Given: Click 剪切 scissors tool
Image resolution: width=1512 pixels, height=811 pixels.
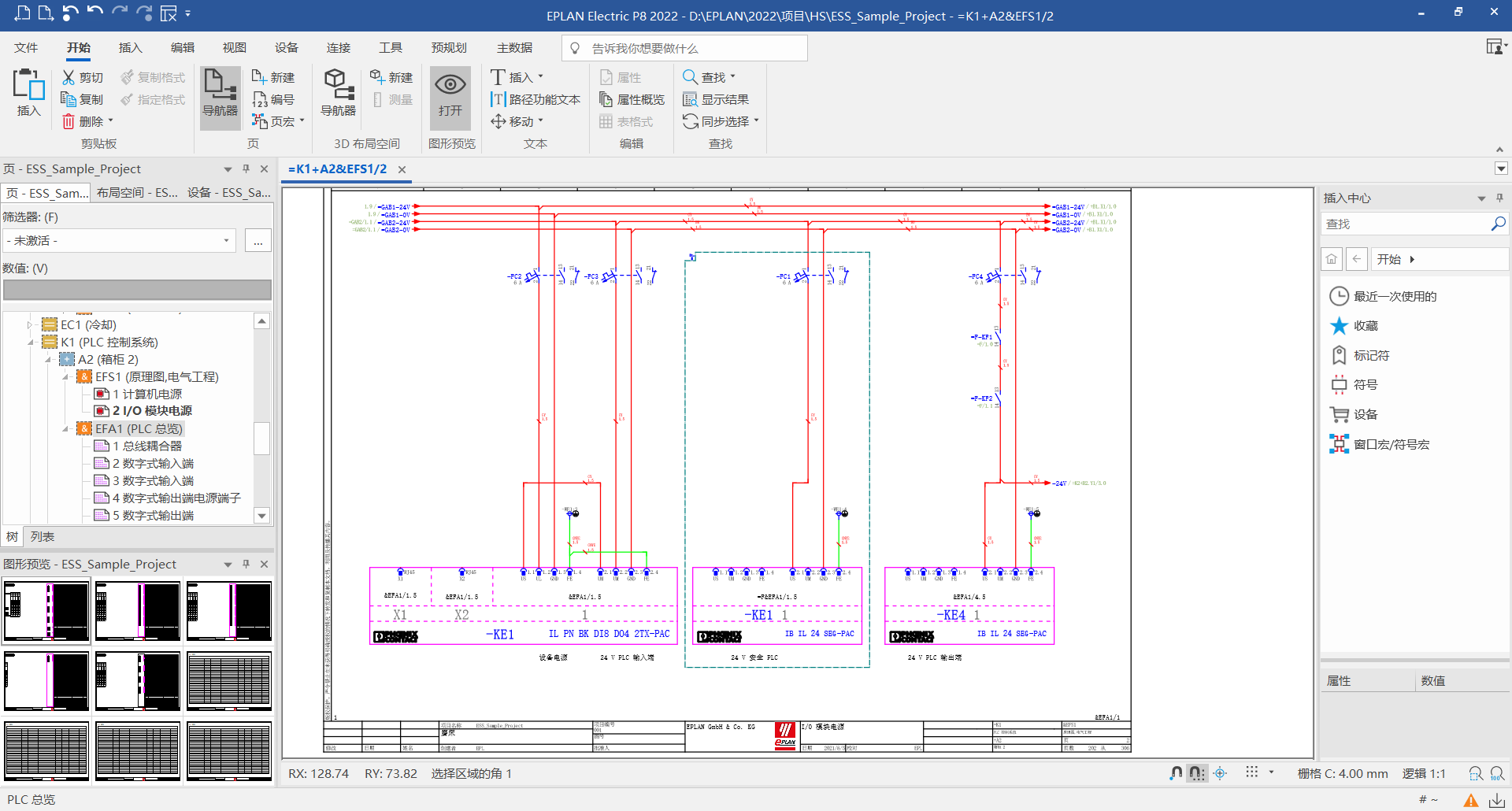Looking at the screenshot, I should [x=83, y=77].
